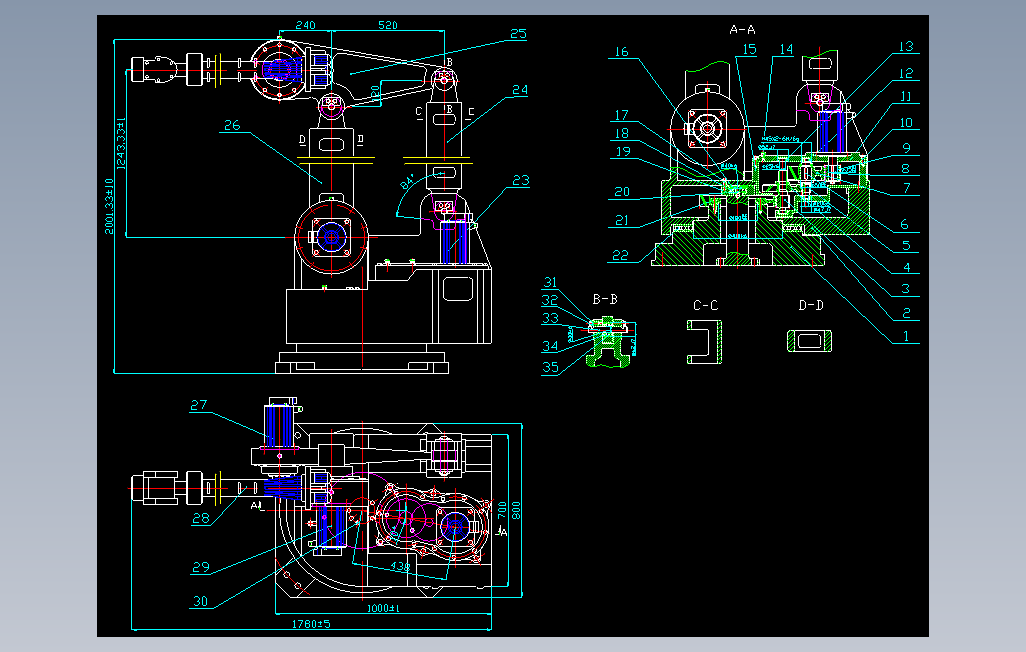The image size is (1026, 652).
Task: Click part callout number 13
Action: 906,46
